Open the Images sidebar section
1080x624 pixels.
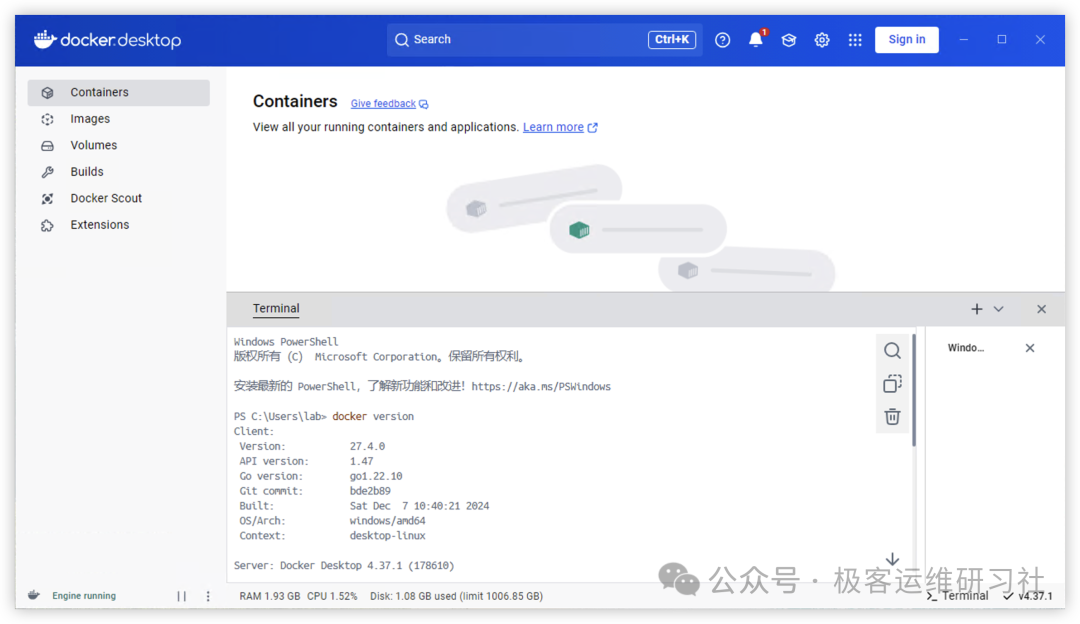coord(118,119)
